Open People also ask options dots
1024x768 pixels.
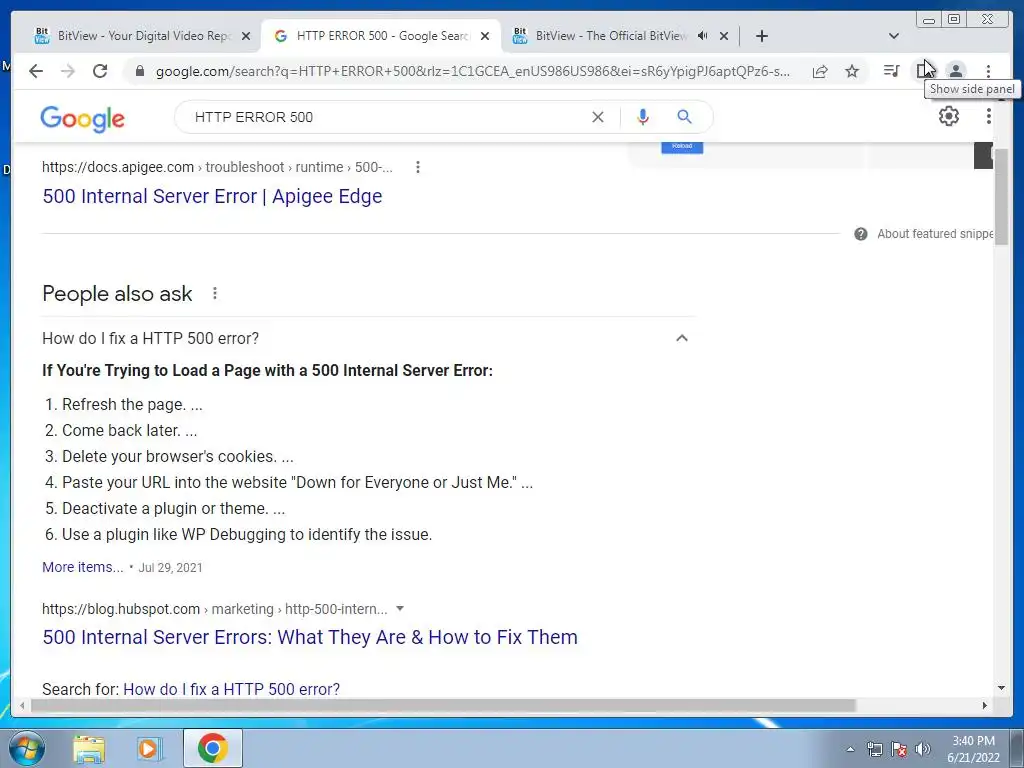(215, 293)
